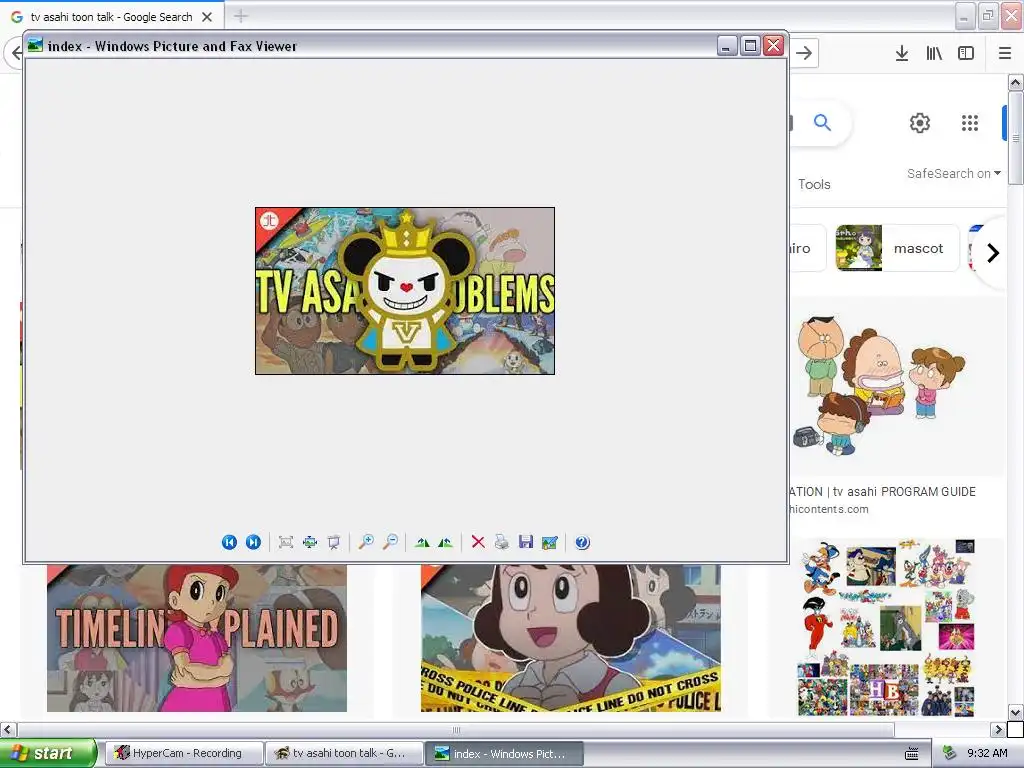Switch to index Windows Picture taskbar item
The height and width of the screenshot is (768, 1024).
click(504, 753)
